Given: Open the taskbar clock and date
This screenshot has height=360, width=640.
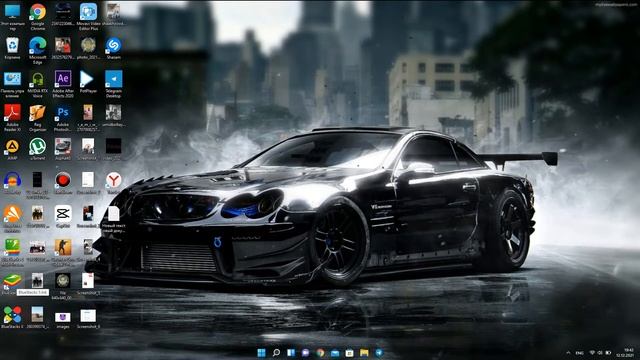Looking at the screenshot, I should (625, 353).
